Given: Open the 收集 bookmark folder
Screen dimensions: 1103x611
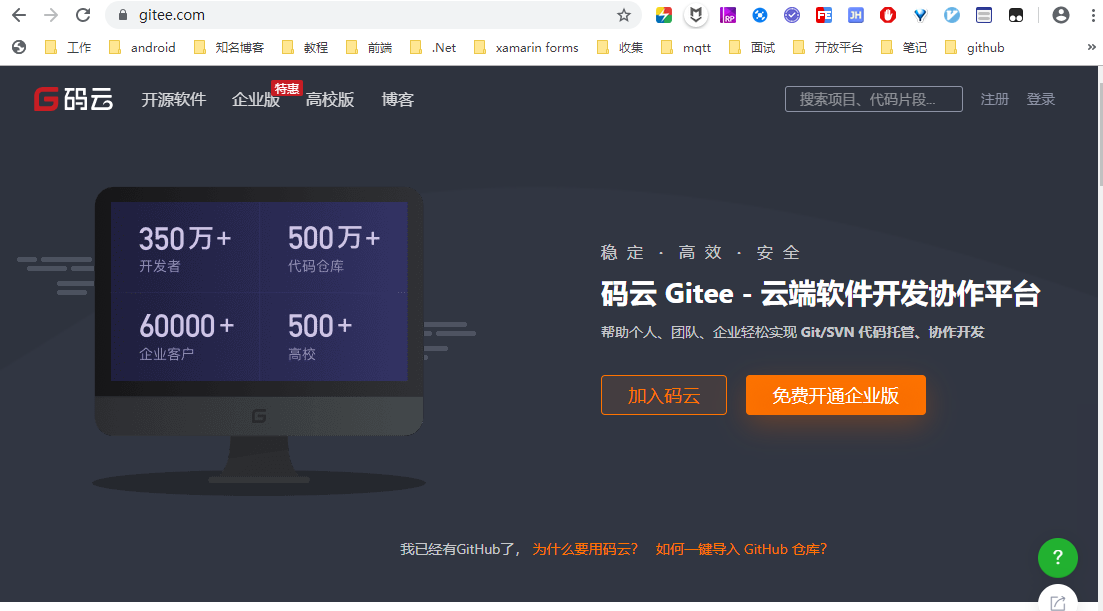Looking at the screenshot, I should point(620,47).
